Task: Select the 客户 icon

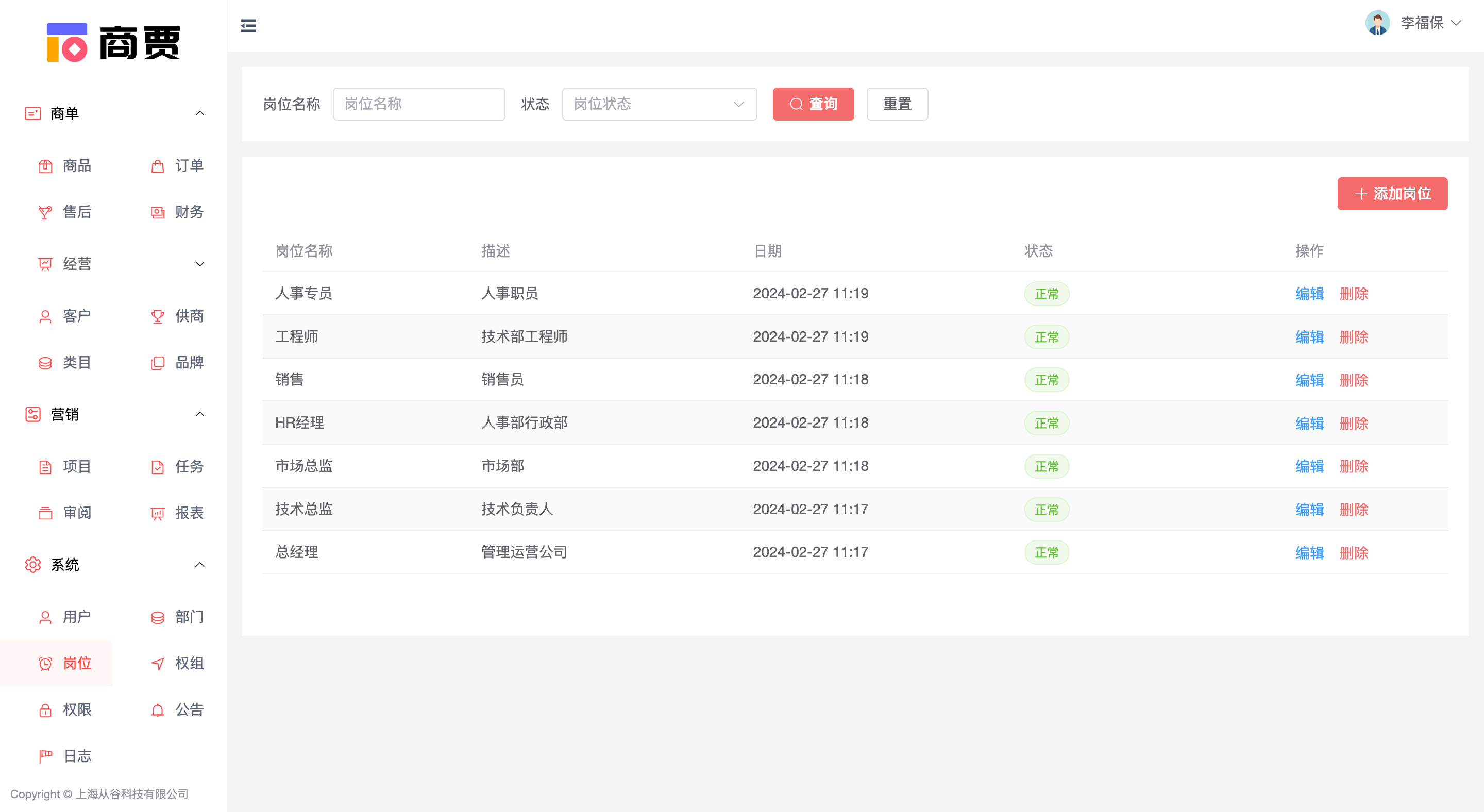Action: (x=45, y=316)
